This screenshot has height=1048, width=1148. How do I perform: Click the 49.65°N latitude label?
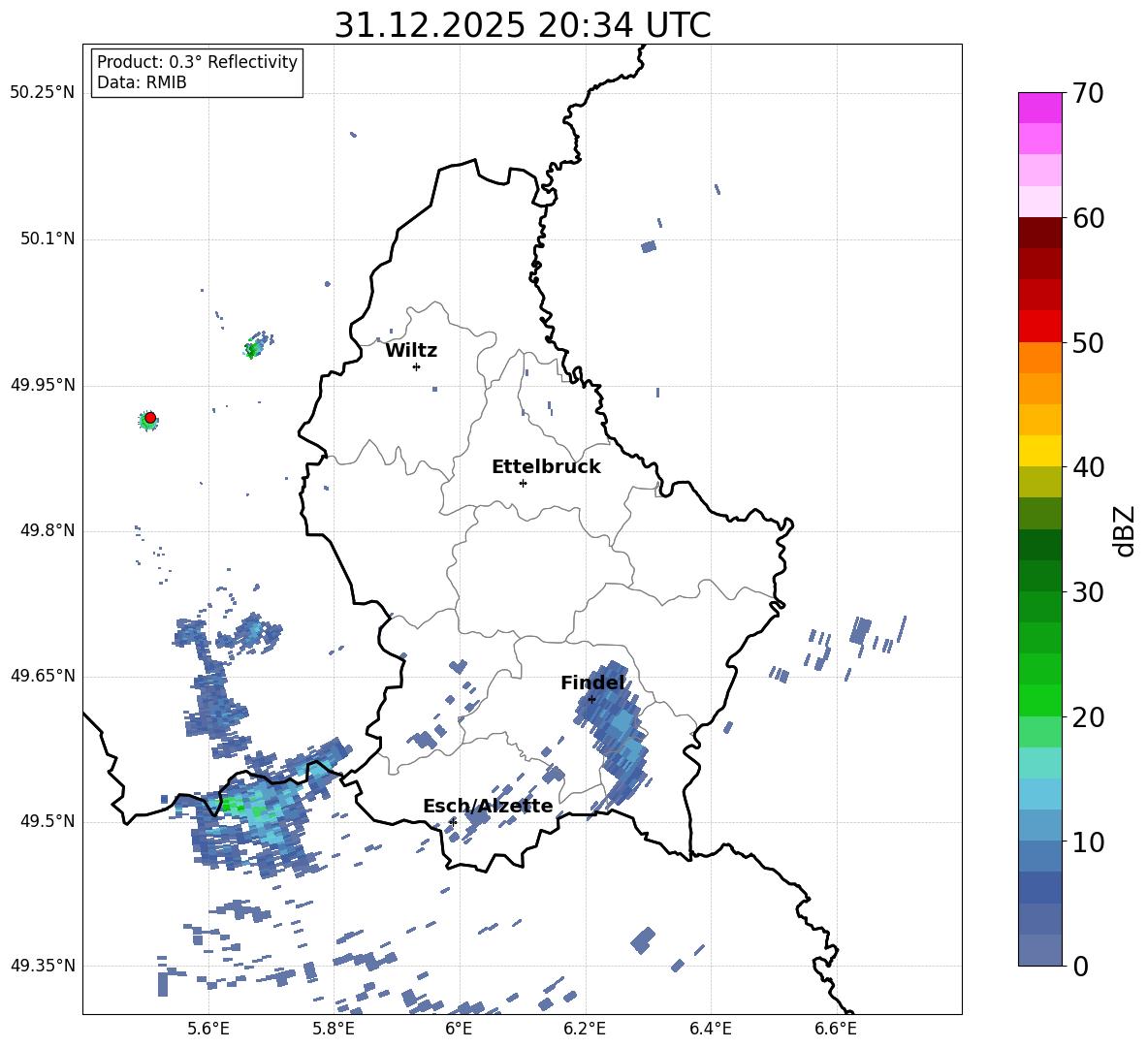coord(43,676)
